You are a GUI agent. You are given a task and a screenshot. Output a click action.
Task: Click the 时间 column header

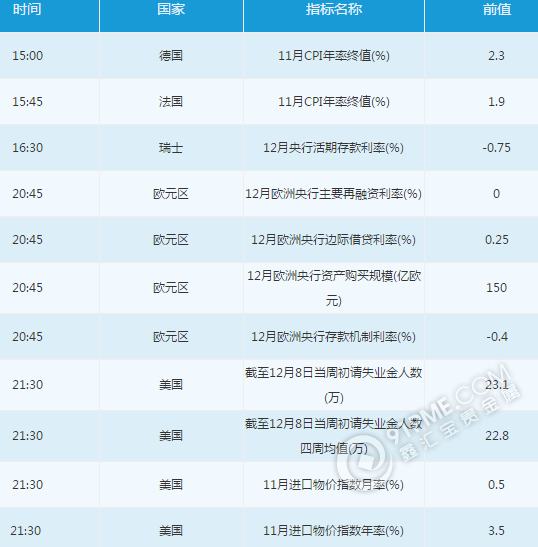point(27,9)
